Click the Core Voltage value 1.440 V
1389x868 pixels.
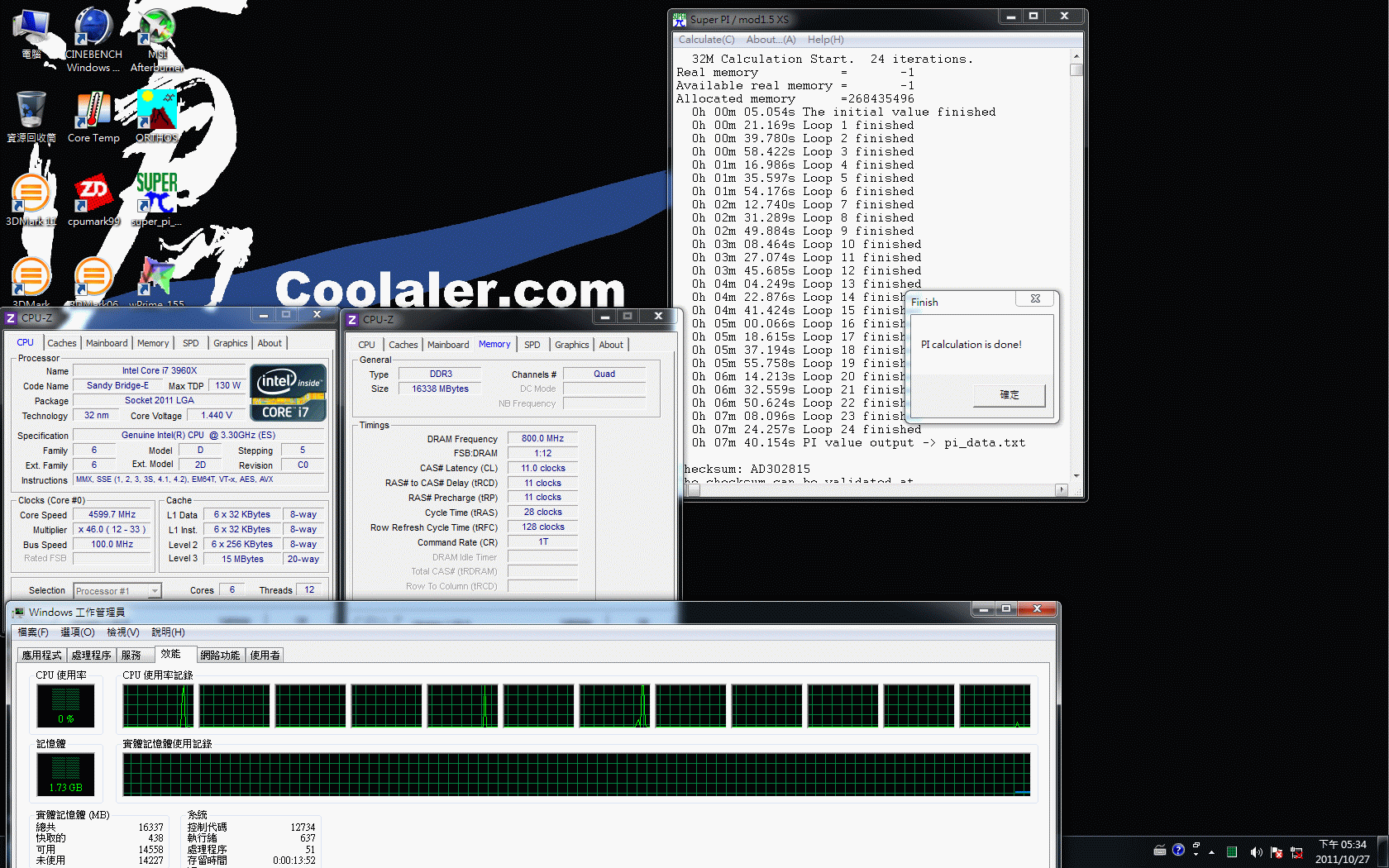(217, 415)
